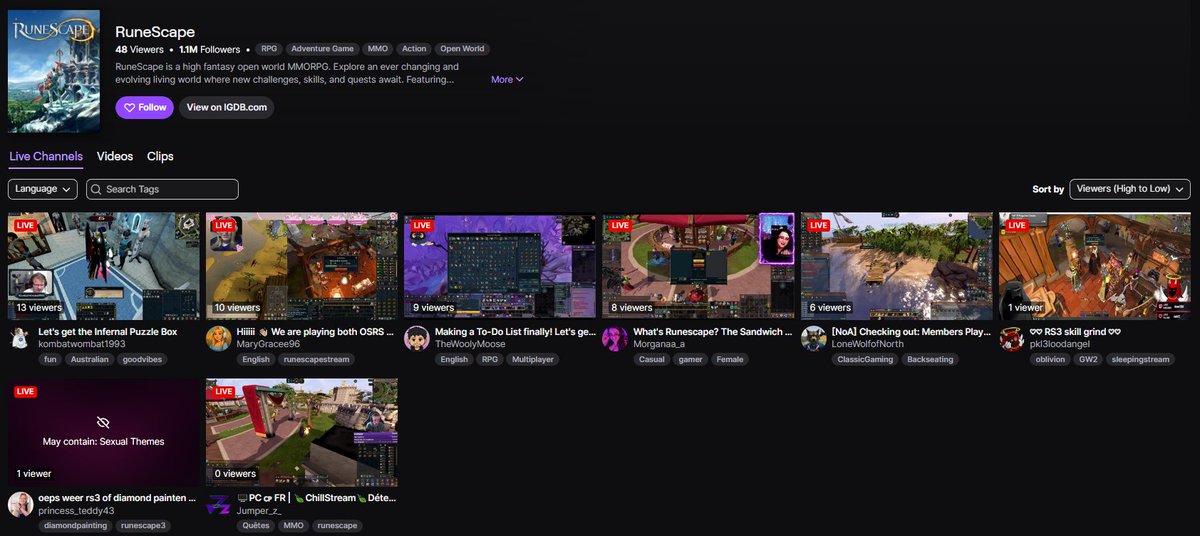Open MaryGracee96 stream thumbnail

click(x=302, y=265)
